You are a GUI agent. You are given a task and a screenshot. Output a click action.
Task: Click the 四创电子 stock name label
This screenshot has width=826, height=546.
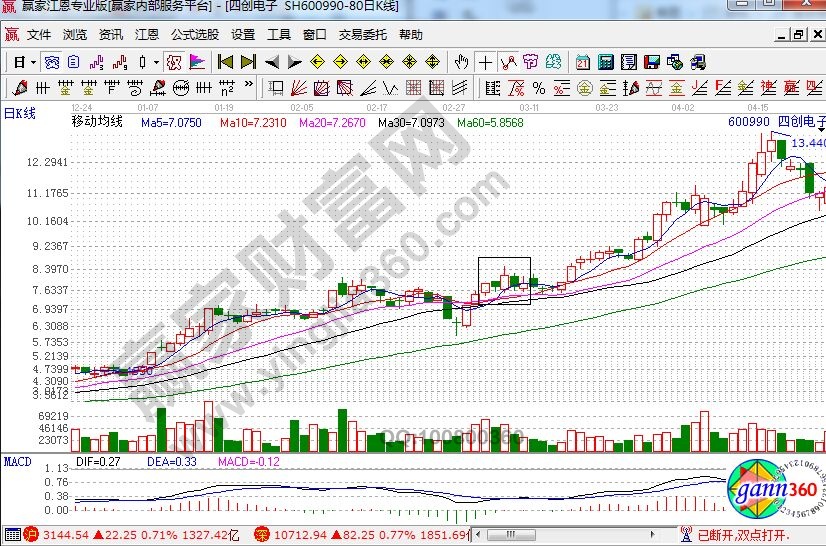point(800,122)
